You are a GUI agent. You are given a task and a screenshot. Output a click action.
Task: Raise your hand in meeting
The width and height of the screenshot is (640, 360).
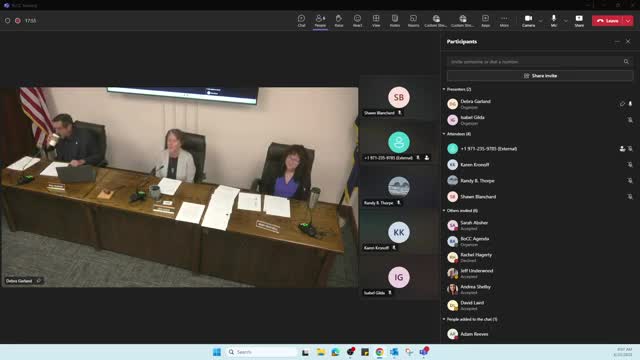[x=339, y=20]
